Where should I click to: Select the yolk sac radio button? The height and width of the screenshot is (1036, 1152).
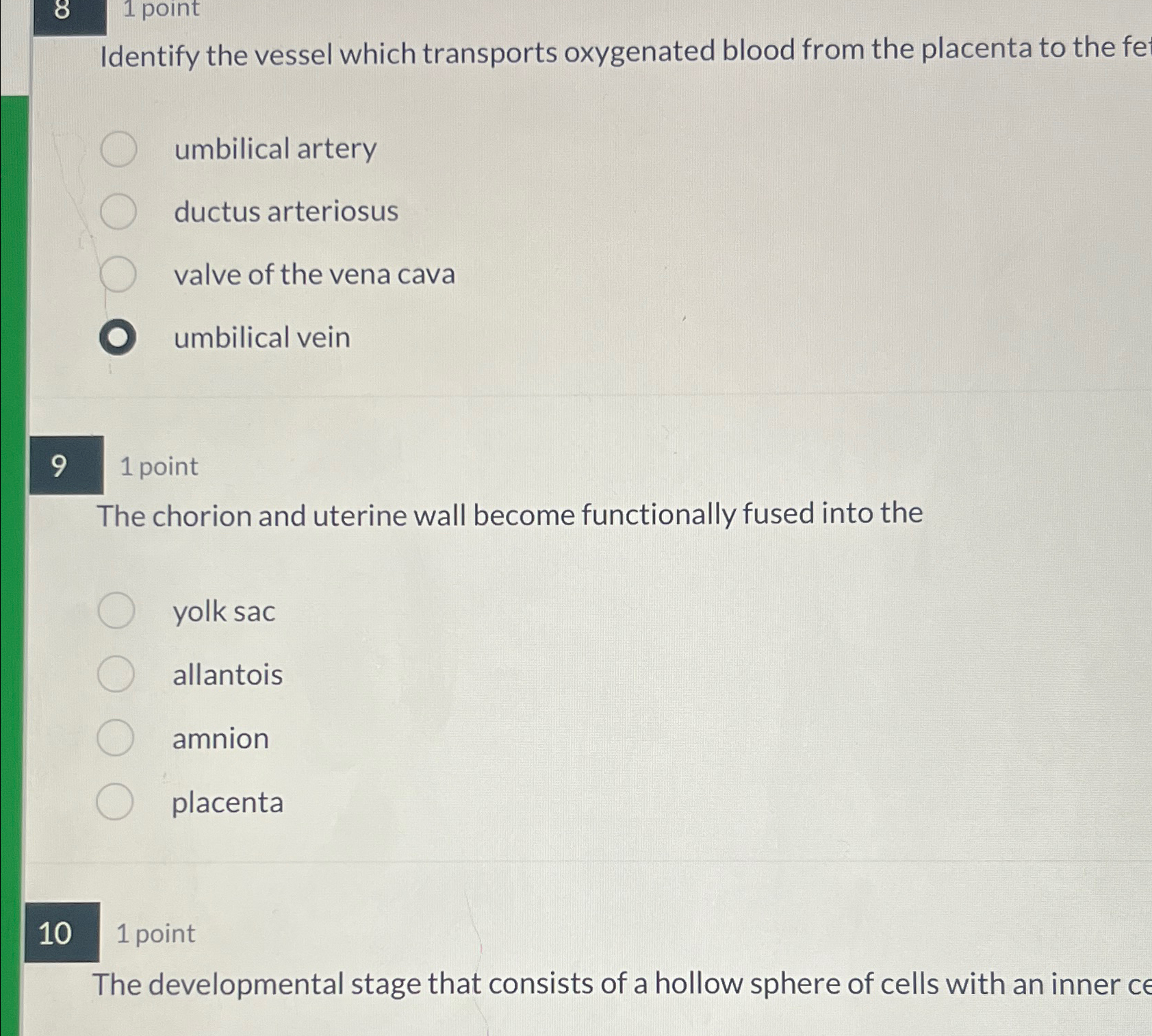click(116, 611)
